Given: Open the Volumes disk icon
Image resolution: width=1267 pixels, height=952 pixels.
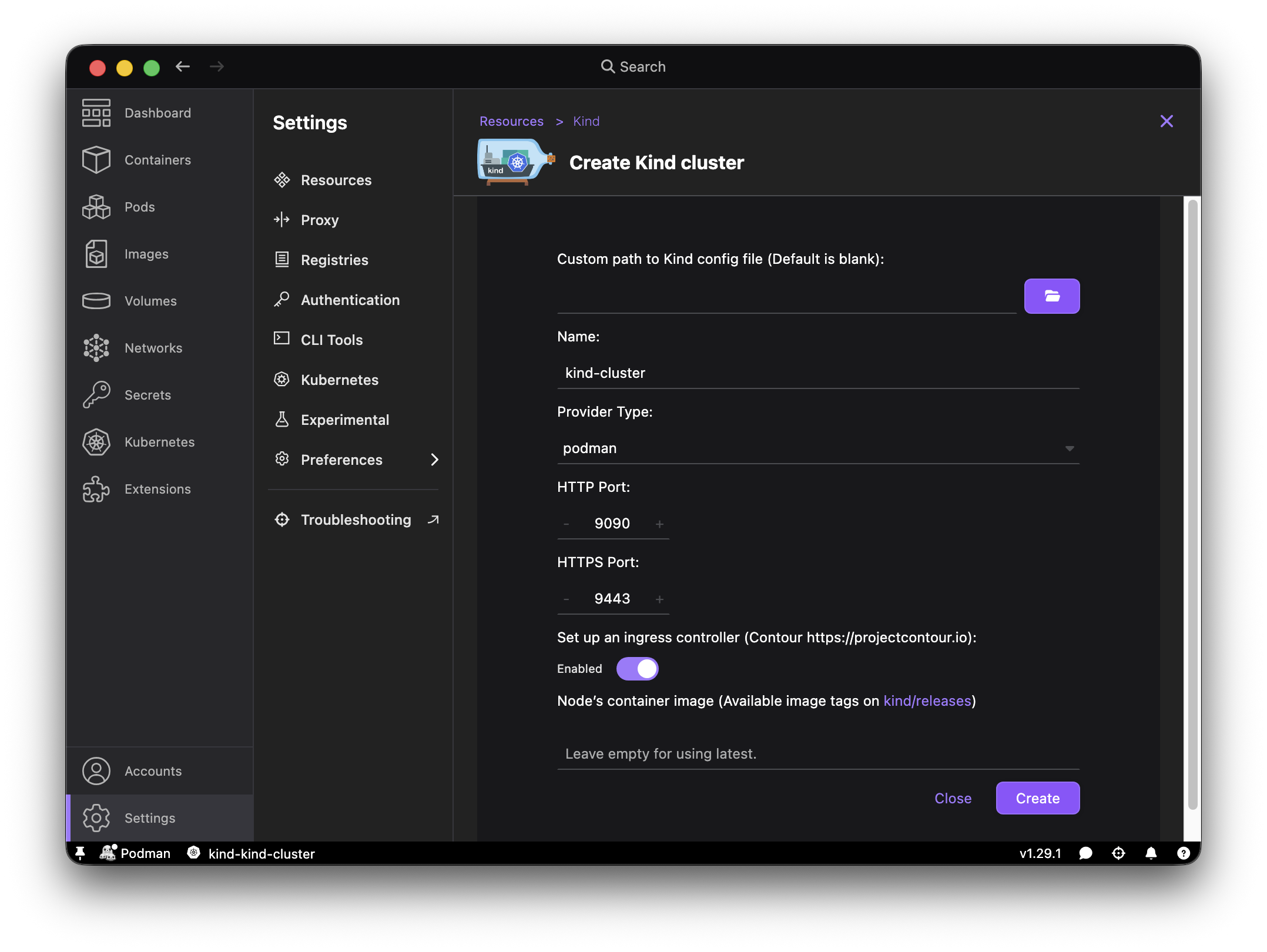Looking at the screenshot, I should (96, 301).
